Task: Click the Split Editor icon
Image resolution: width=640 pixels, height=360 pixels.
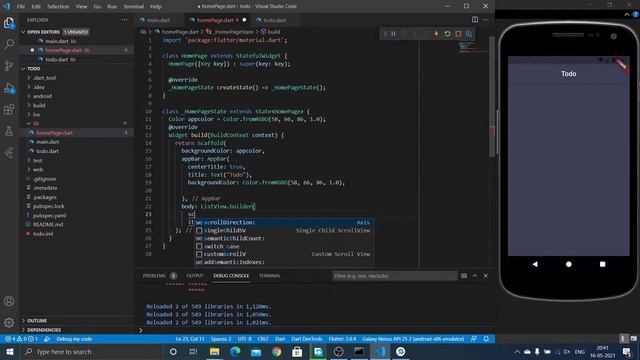Action: [475, 20]
